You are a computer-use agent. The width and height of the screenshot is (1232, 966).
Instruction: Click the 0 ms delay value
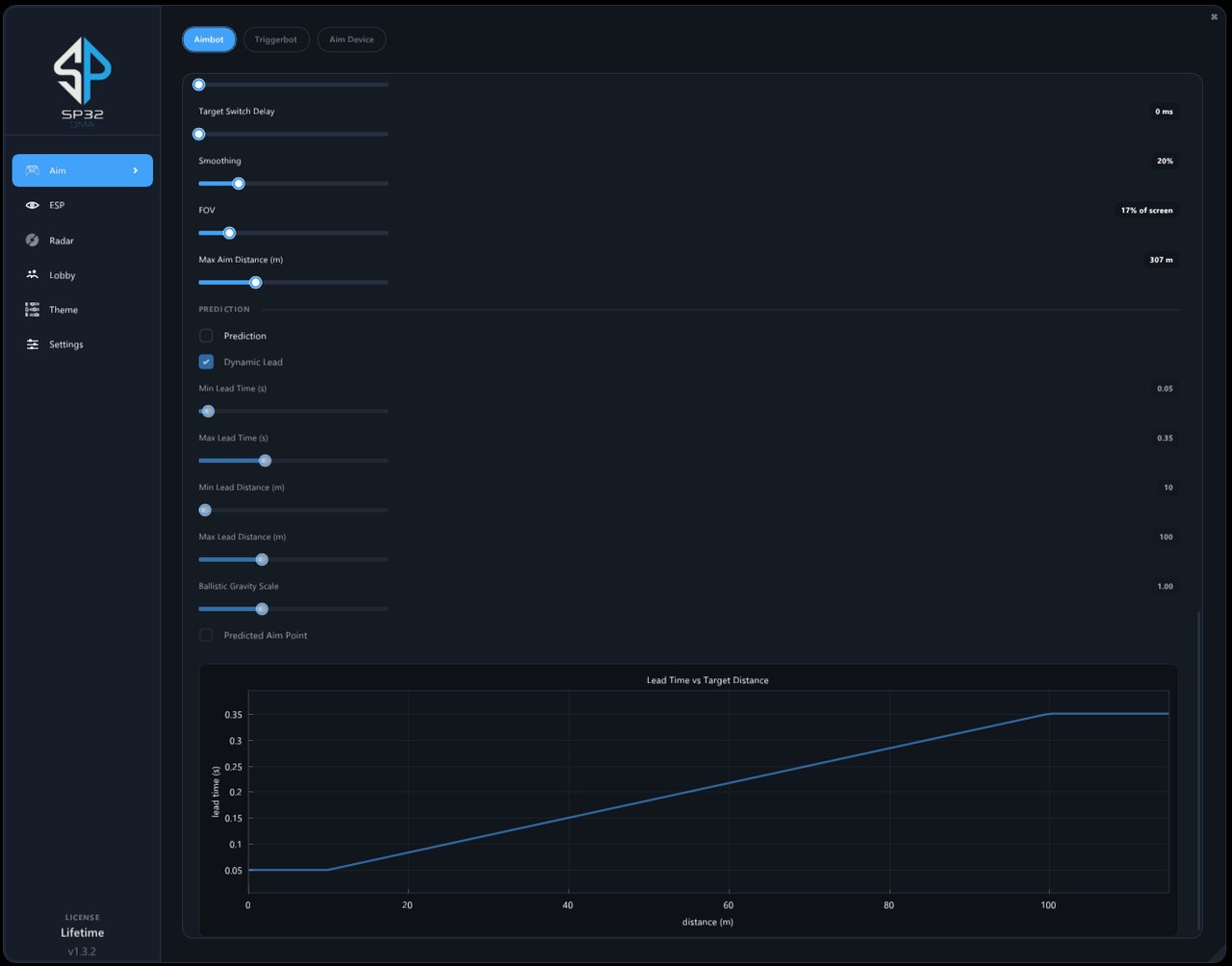pyautogui.click(x=1164, y=112)
